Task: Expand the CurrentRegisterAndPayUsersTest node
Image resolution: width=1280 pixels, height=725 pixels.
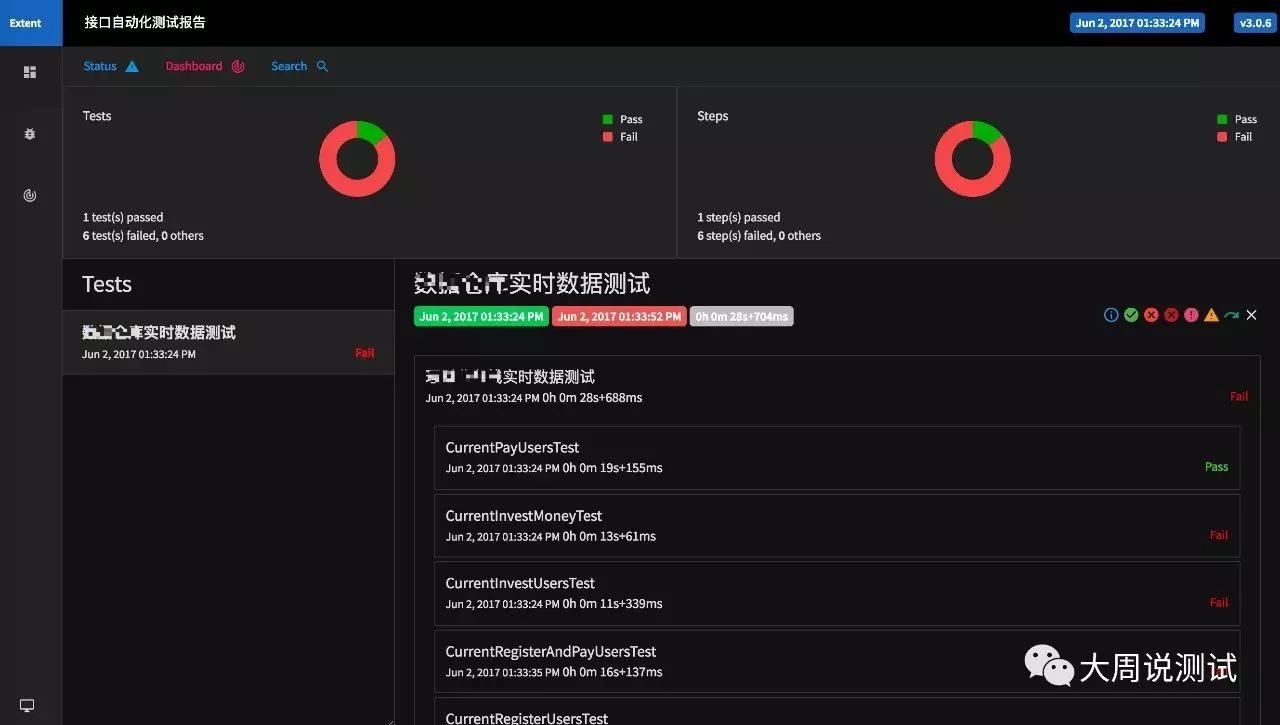Action: [837, 661]
